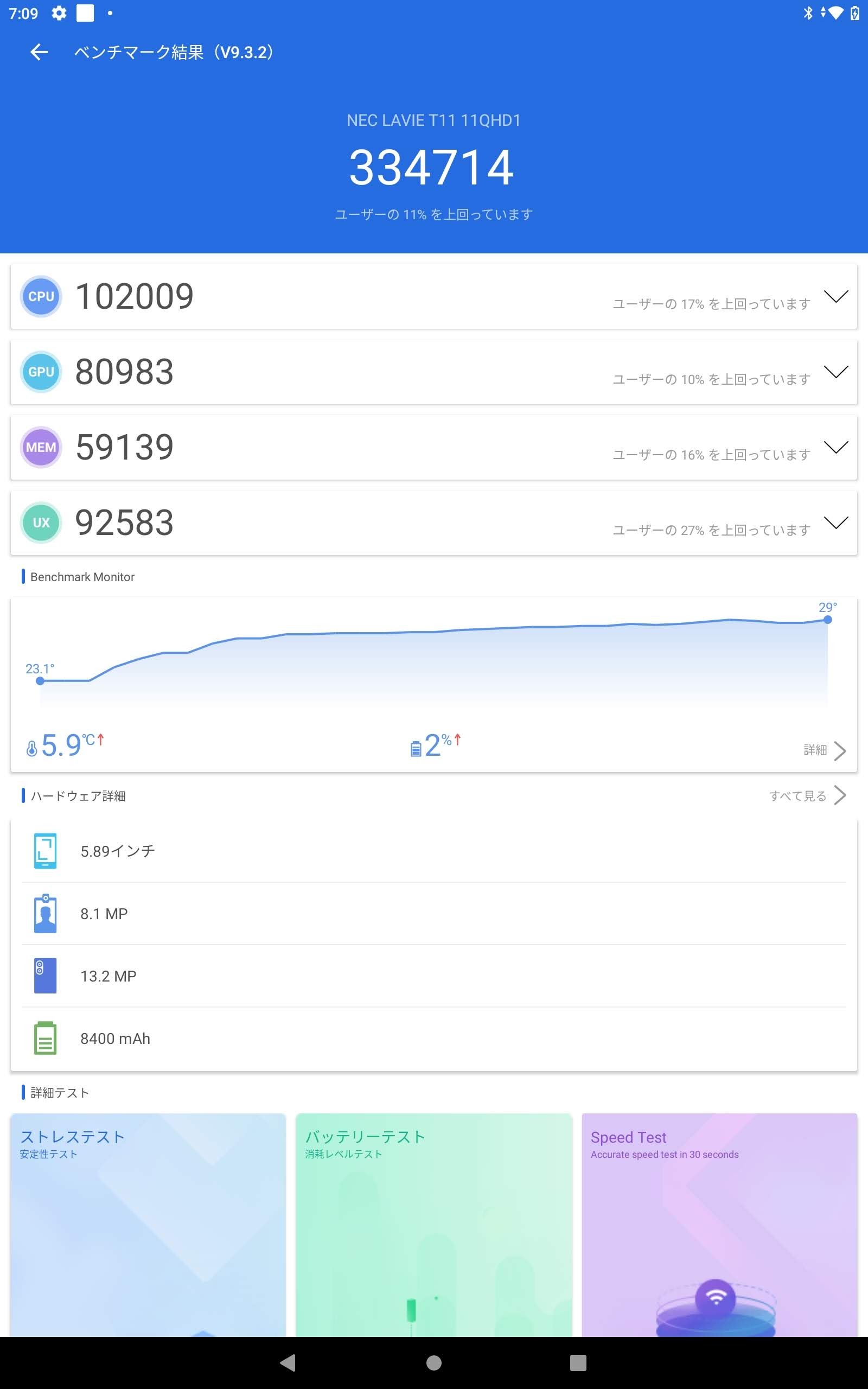Open the バッテリーテスト battery test card
This screenshot has height=1389, width=868.
(x=434, y=1225)
